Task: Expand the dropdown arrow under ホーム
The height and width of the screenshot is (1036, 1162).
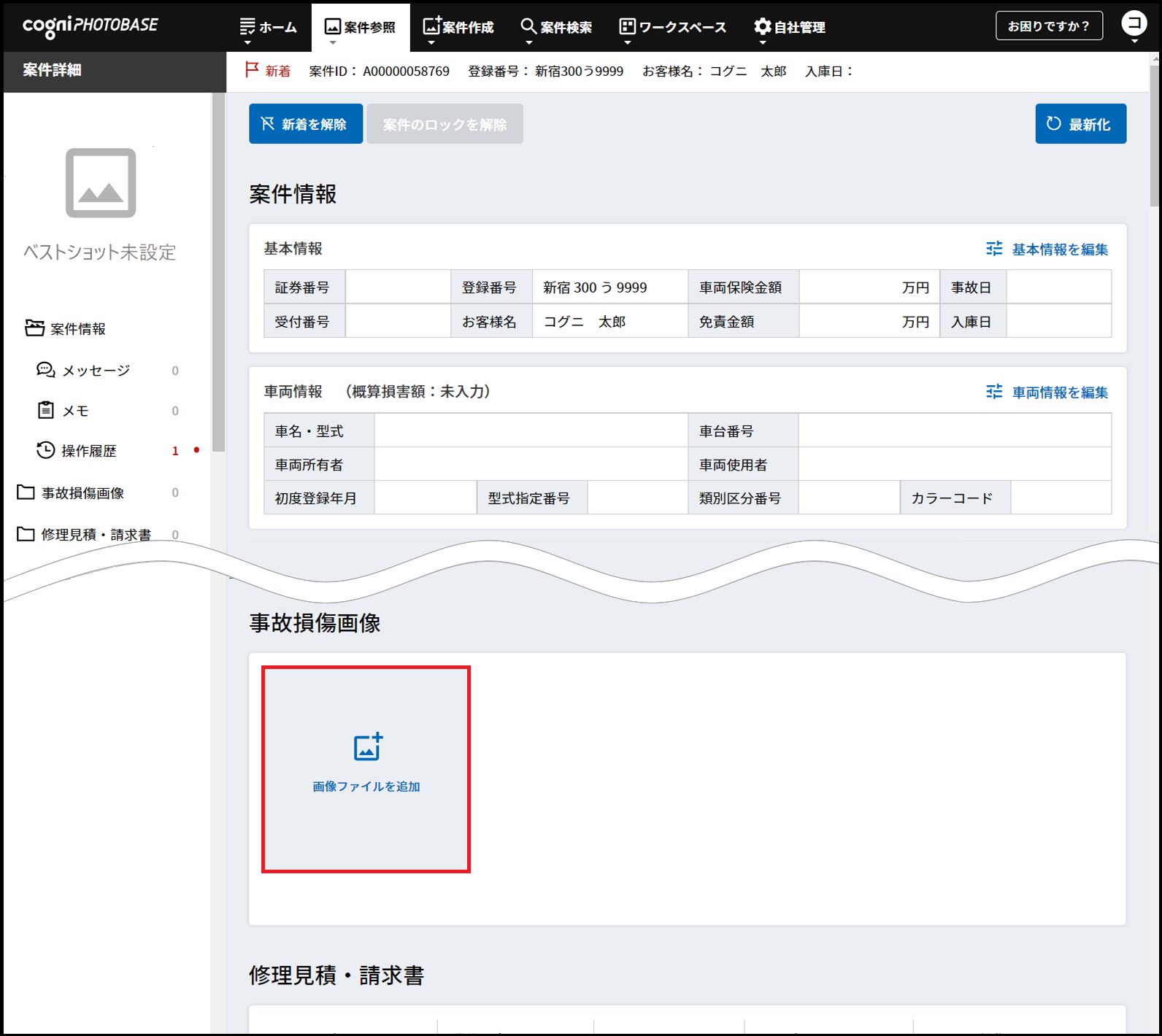Action: (247, 42)
